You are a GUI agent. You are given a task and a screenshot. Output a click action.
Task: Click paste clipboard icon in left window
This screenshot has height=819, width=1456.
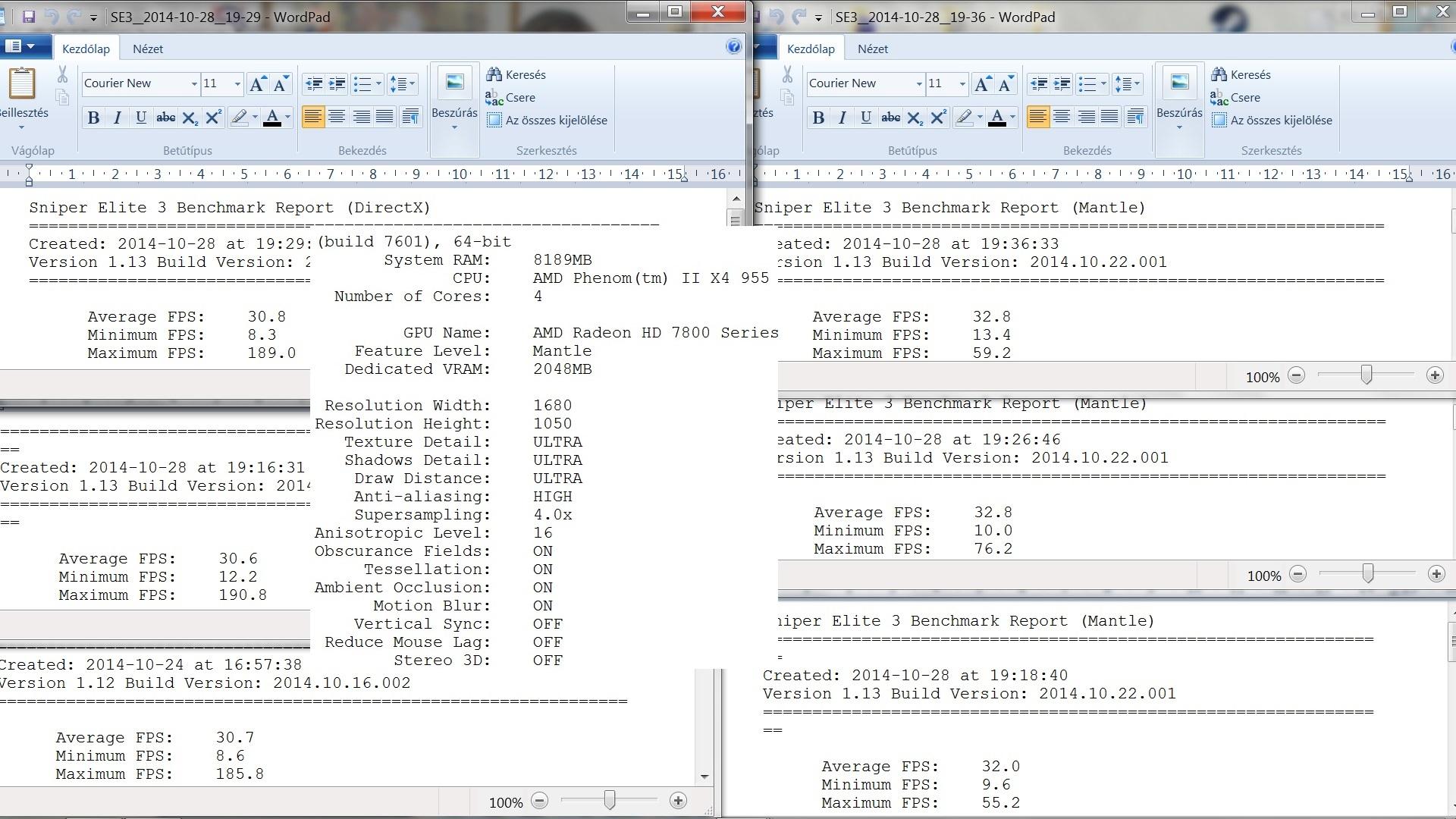point(21,83)
